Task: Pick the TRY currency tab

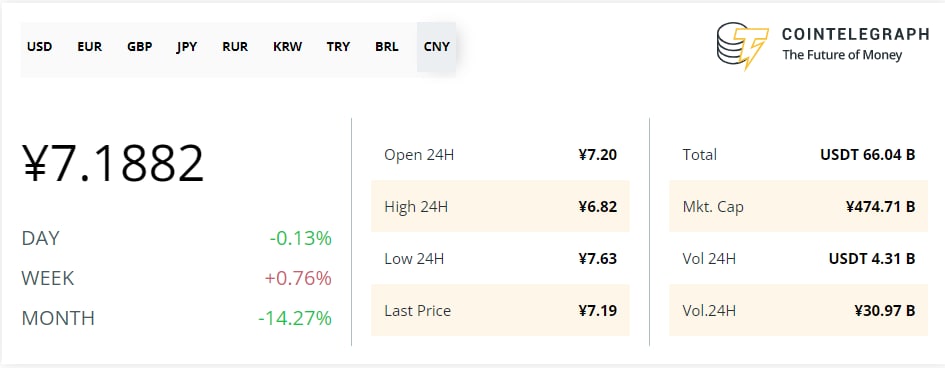Action: [x=338, y=47]
